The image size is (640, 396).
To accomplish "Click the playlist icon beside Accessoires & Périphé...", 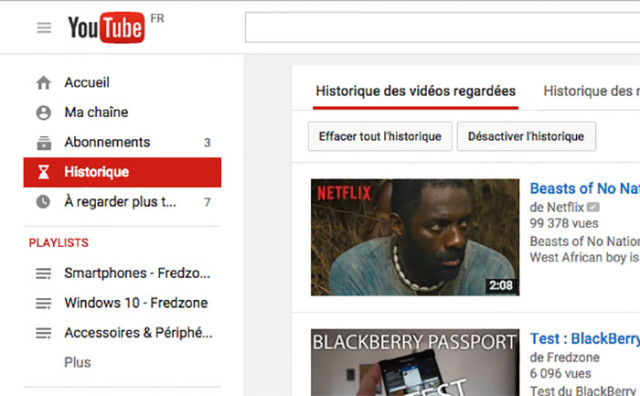I will point(44,333).
